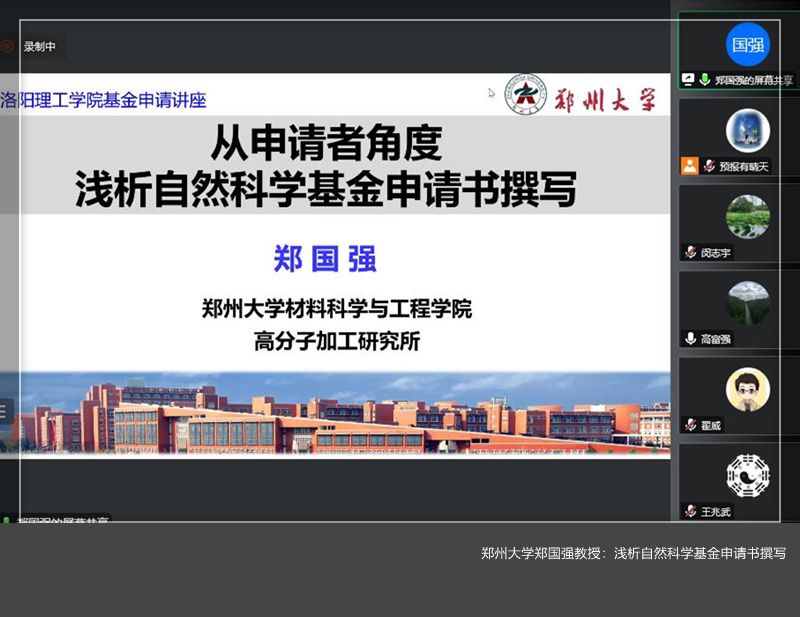Viewport: 800px width, 617px height.
Task: Click muted mic icon of 预报有晴天
Action: [708, 166]
